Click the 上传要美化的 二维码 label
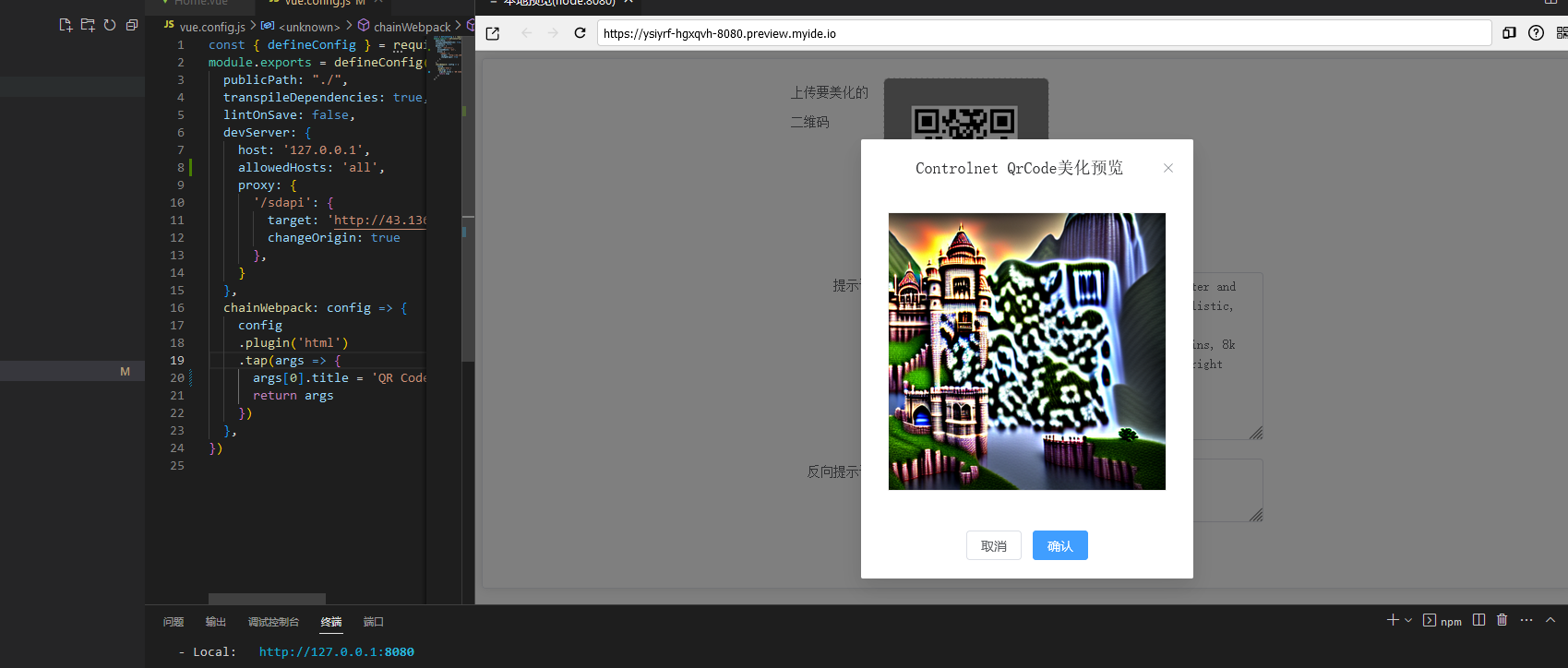This screenshot has width=1568, height=668. pos(829,107)
